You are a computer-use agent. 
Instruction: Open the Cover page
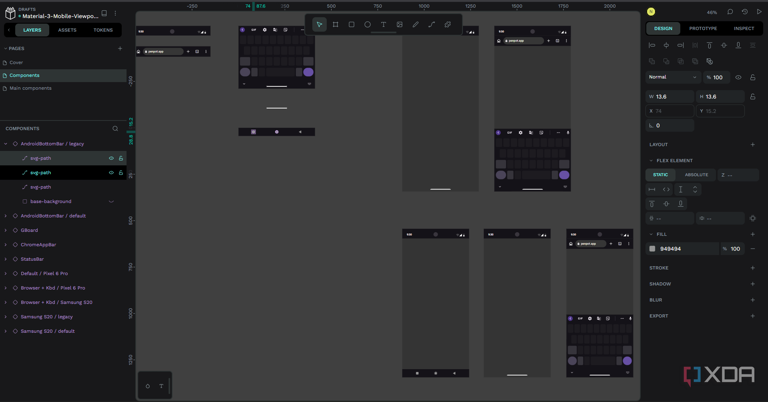(16, 62)
